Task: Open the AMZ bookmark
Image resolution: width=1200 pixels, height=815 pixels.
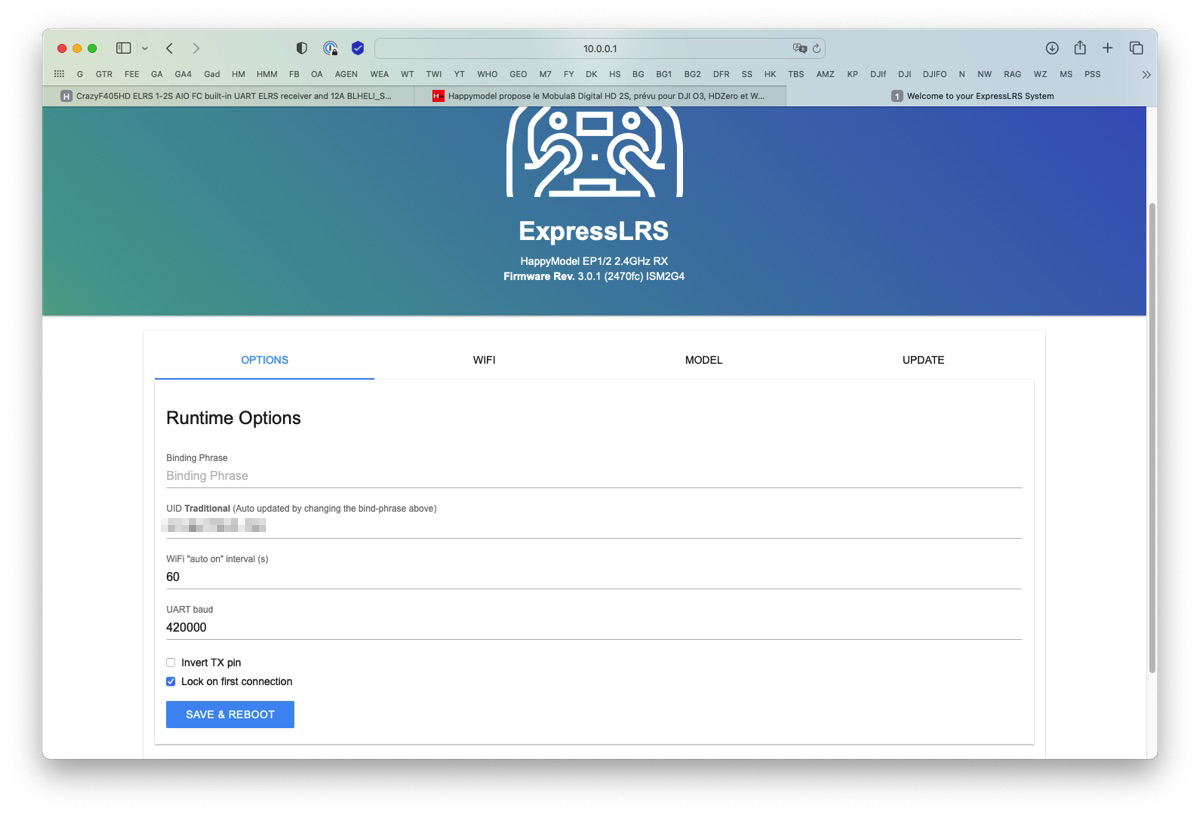Action: click(x=825, y=74)
